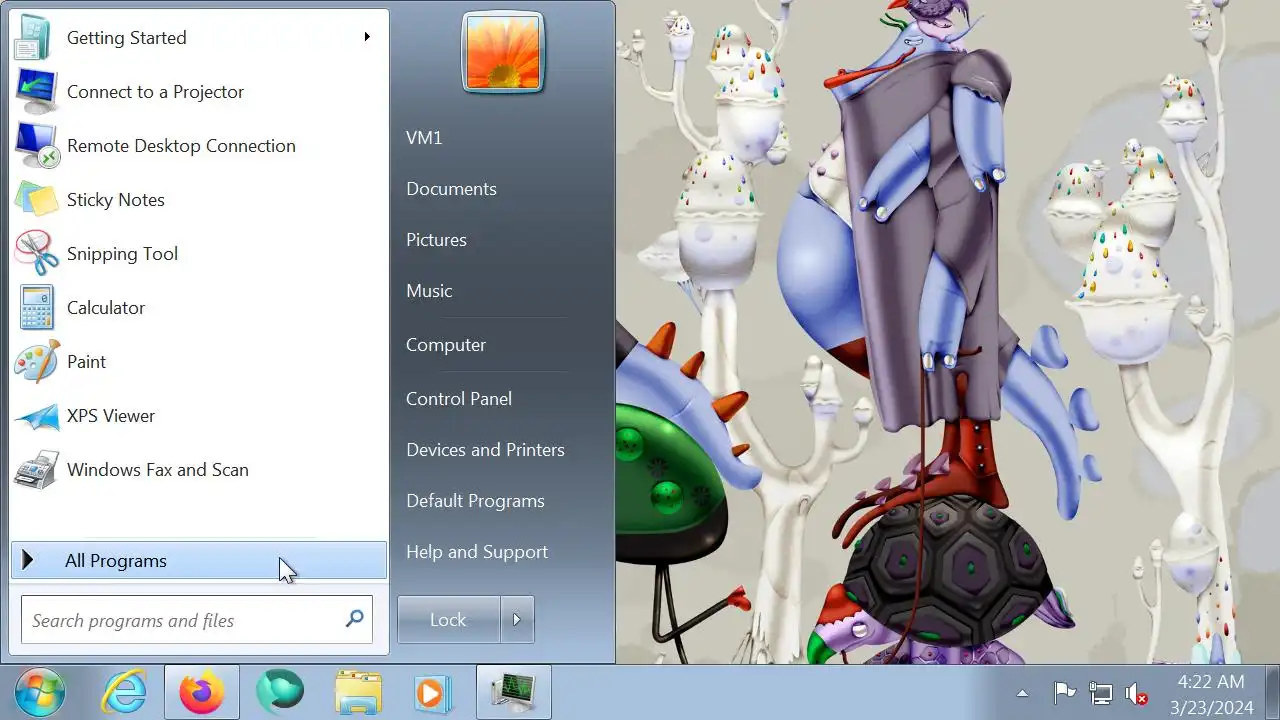The height and width of the screenshot is (720, 1280).
Task: Open Computer from Start menu
Action: tap(446, 345)
